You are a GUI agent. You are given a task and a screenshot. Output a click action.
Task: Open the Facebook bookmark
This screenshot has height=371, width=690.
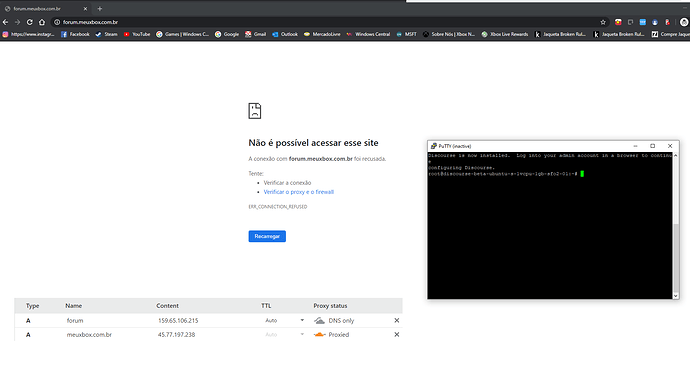(x=75, y=34)
